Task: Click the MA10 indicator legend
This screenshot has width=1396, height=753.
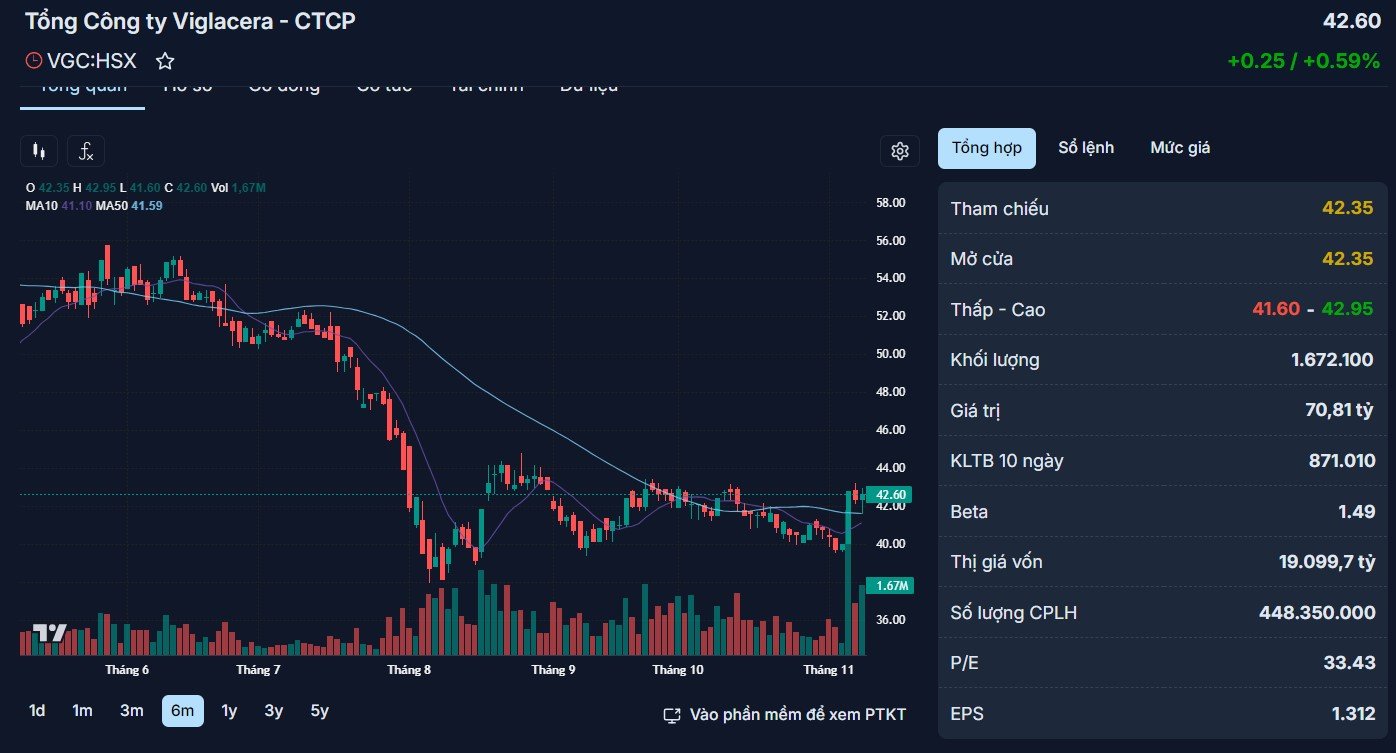Action: coord(58,205)
